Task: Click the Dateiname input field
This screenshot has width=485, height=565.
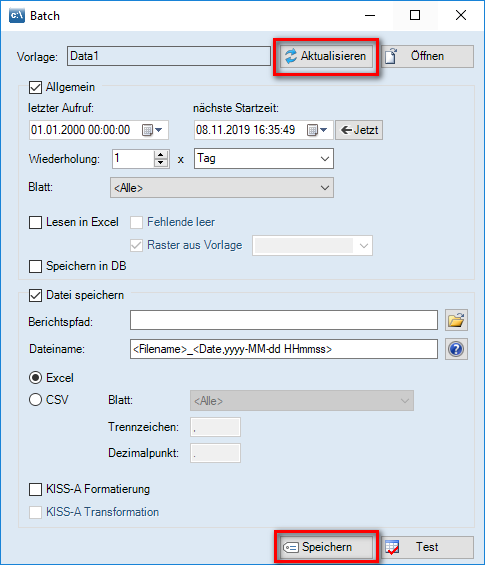Action: (284, 349)
